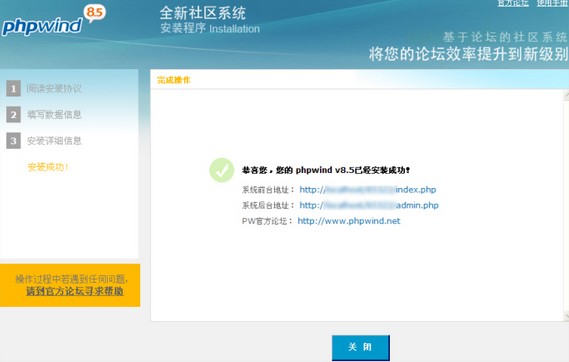The height and width of the screenshot is (362, 569).
Task: Click the 将您的论坛效率提升到新级别 slogan
Action: pos(468,54)
